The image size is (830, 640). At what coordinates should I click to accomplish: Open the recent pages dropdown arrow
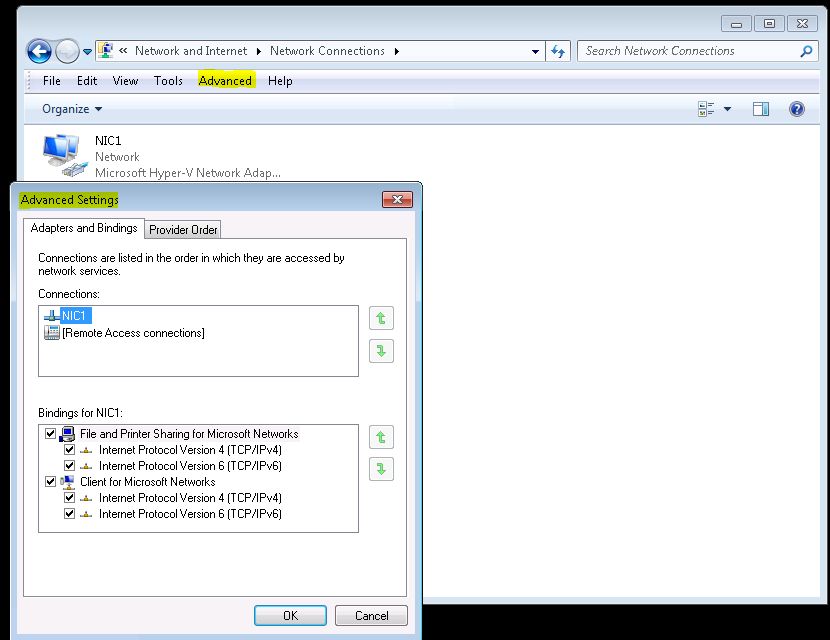coord(87,52)
